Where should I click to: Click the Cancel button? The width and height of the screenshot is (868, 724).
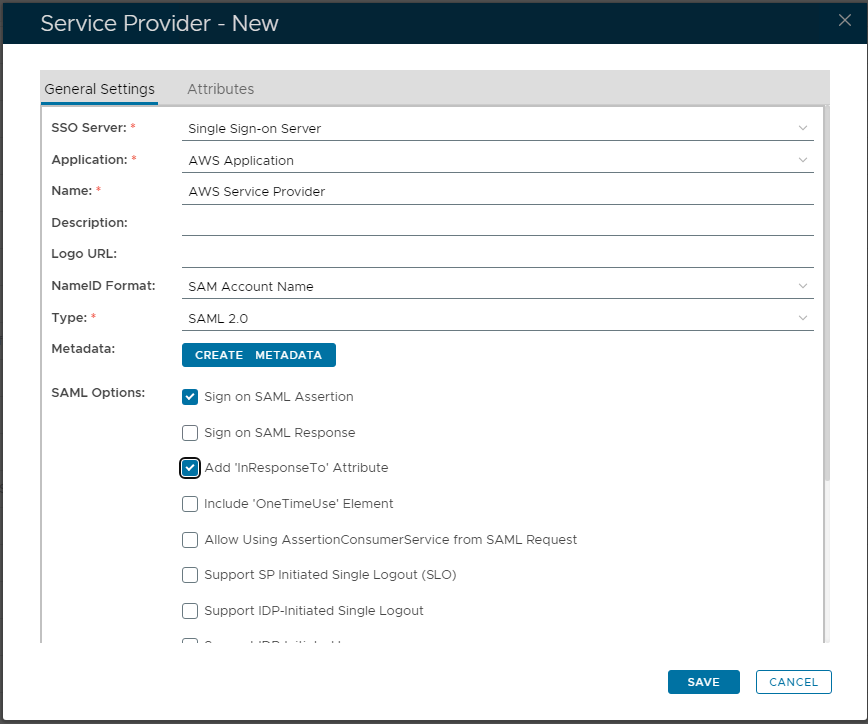(794, 682)
